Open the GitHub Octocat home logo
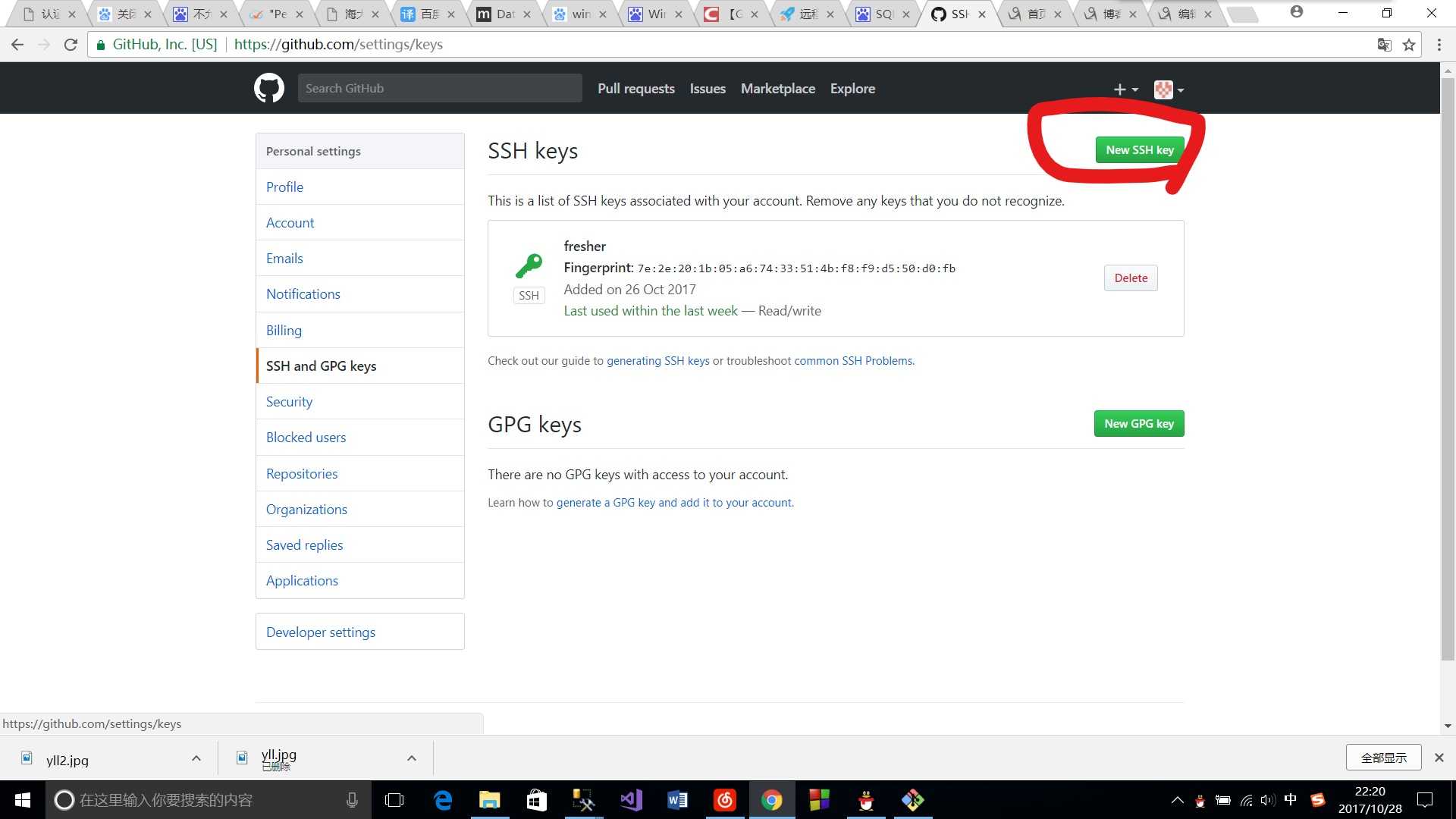Viewport: 1456px width, 819px height. click(269, 88)
